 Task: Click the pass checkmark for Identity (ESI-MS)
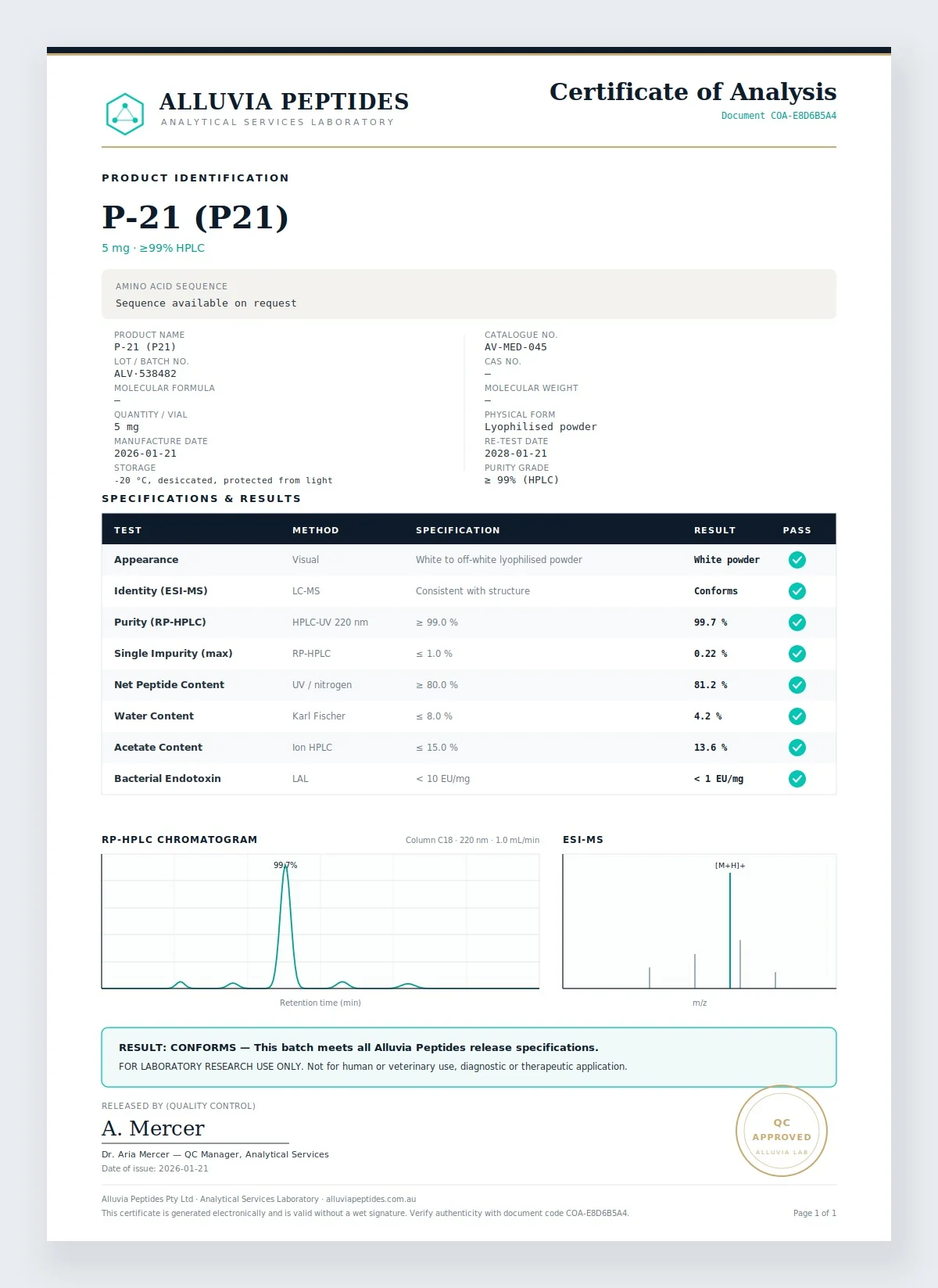click(797, 591)
